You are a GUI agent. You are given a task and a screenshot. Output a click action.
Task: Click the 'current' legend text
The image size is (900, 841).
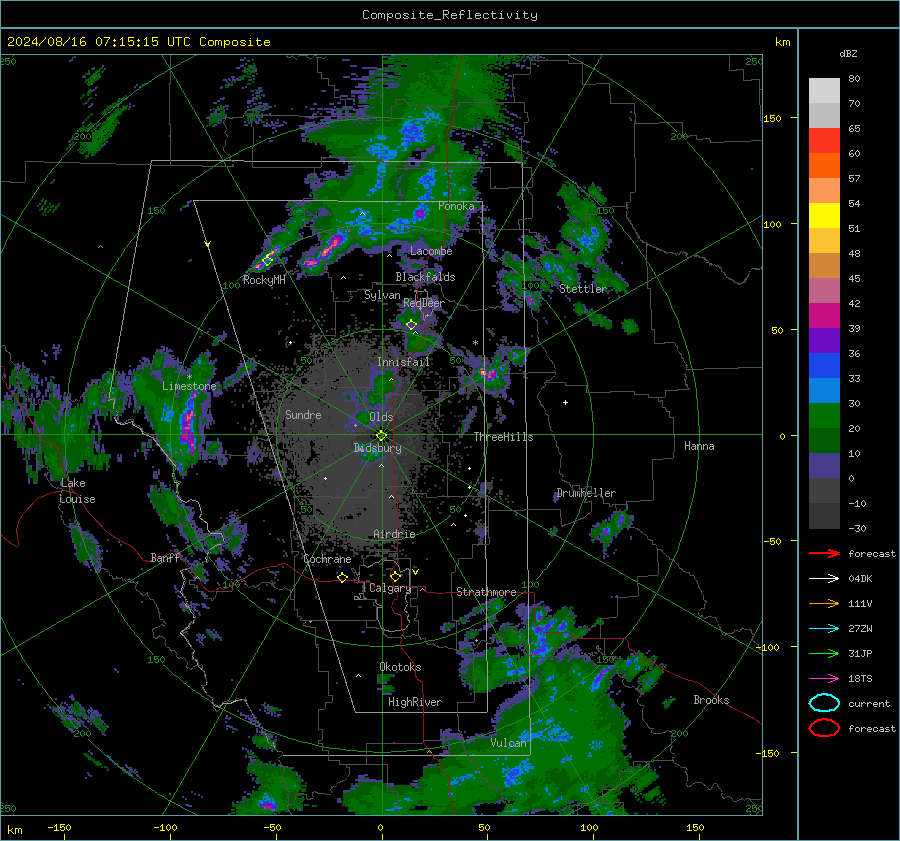pyautogui.click(x=869, y=703)
